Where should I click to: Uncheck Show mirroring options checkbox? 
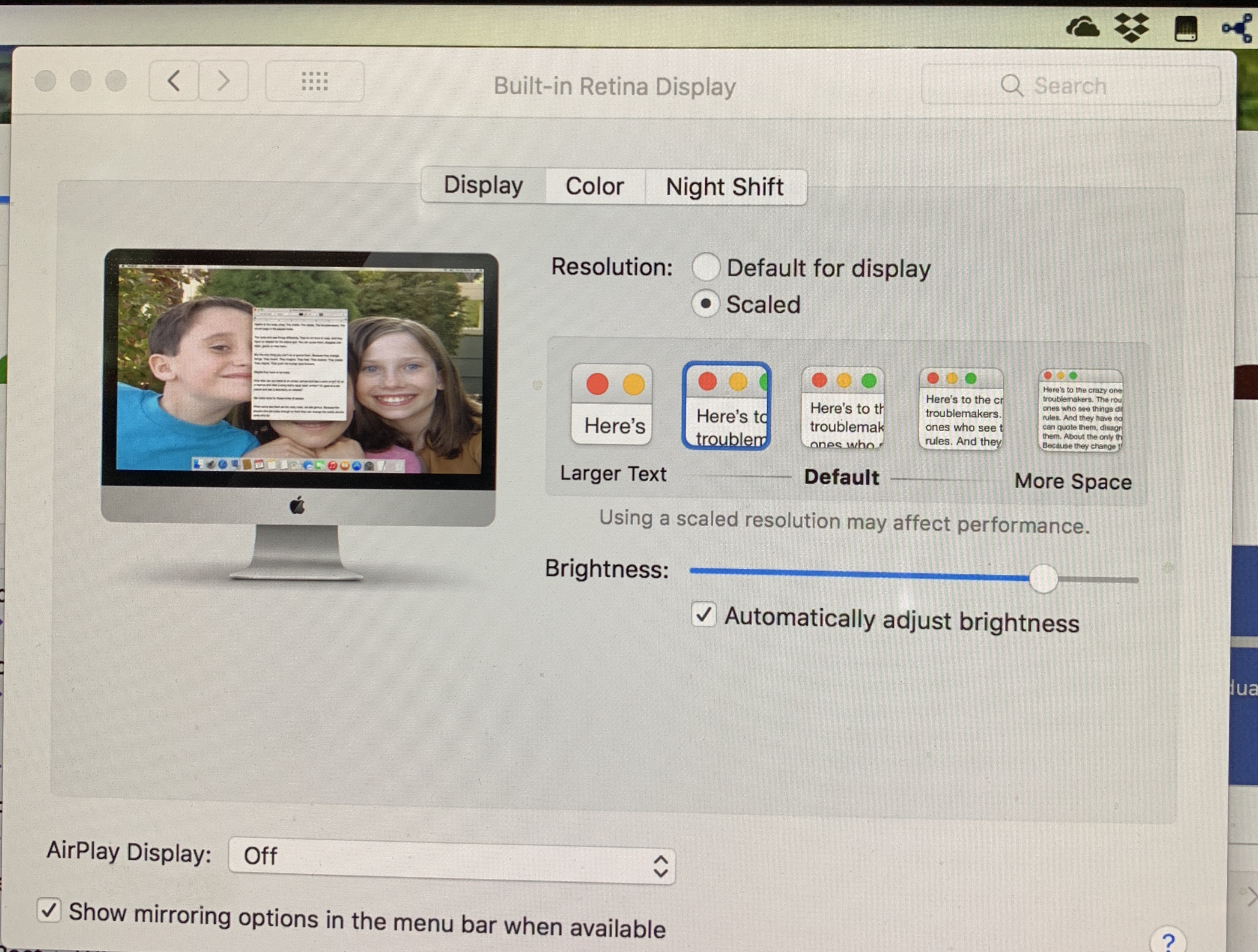[x=49, y=910]
